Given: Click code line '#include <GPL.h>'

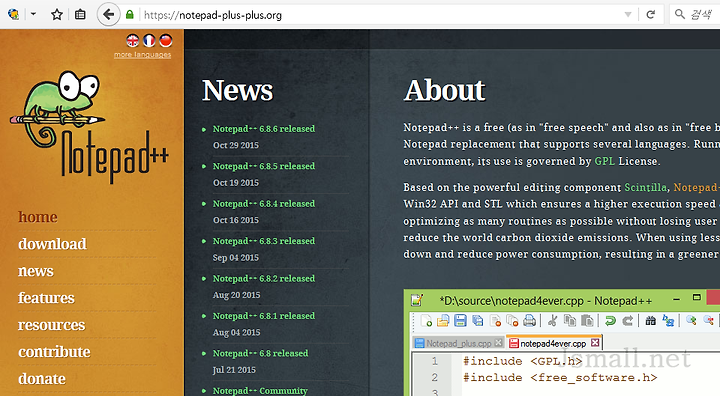Looking at the screenshot, I should point(523,361).
